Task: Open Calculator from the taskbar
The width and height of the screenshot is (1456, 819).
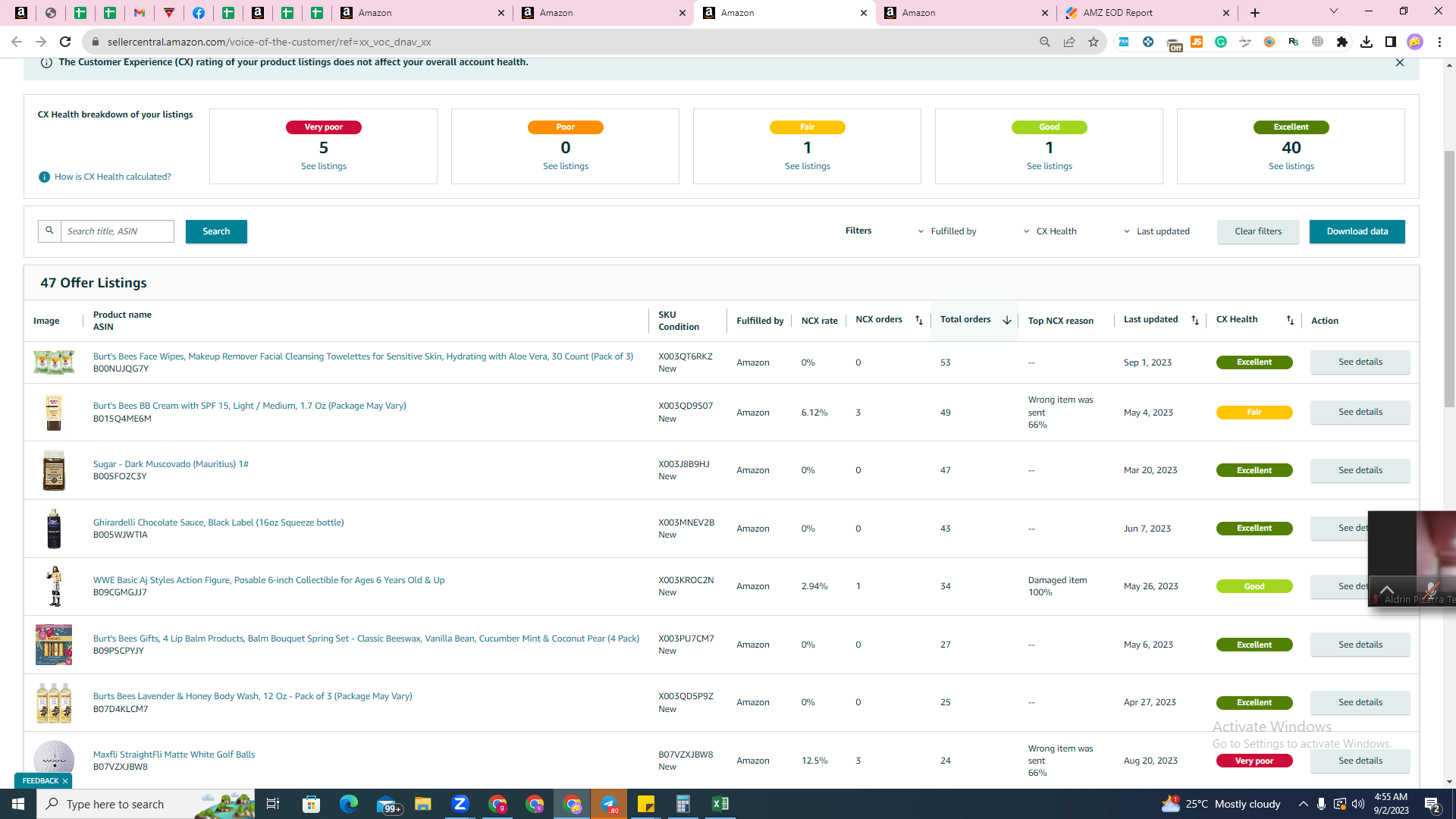Action: point(683,804)
